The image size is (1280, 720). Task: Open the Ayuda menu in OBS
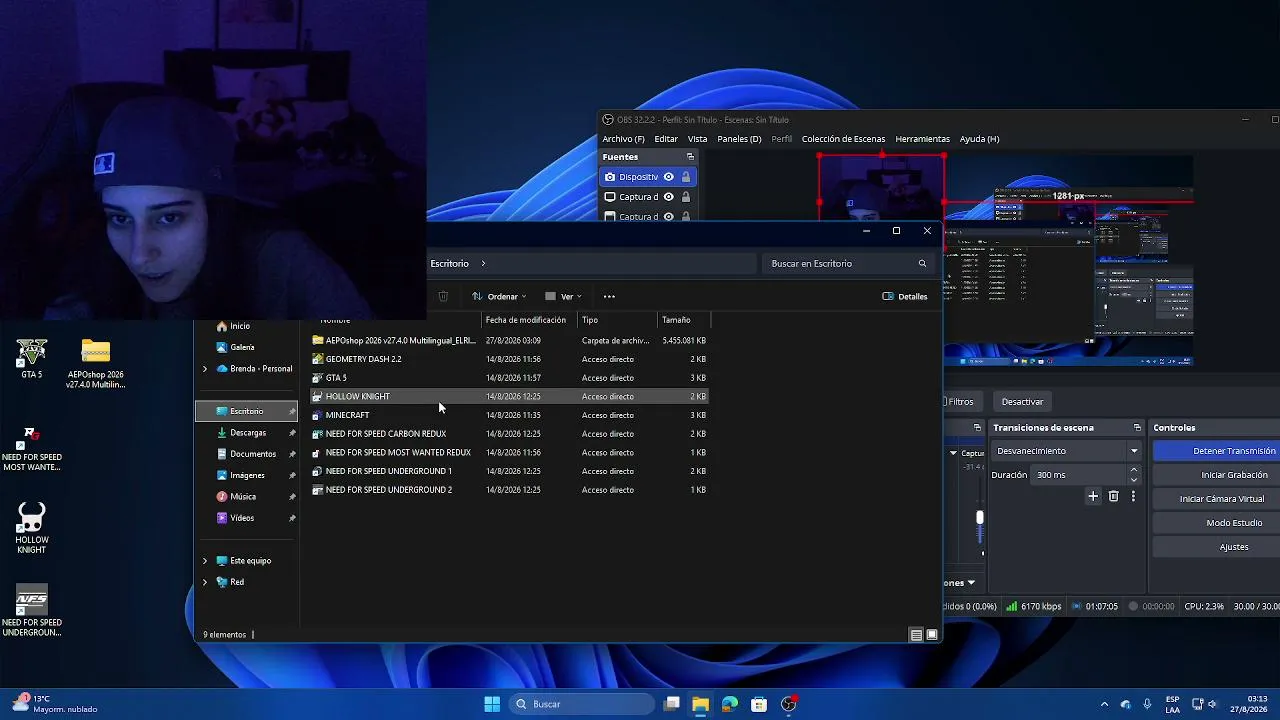(979, 139)
